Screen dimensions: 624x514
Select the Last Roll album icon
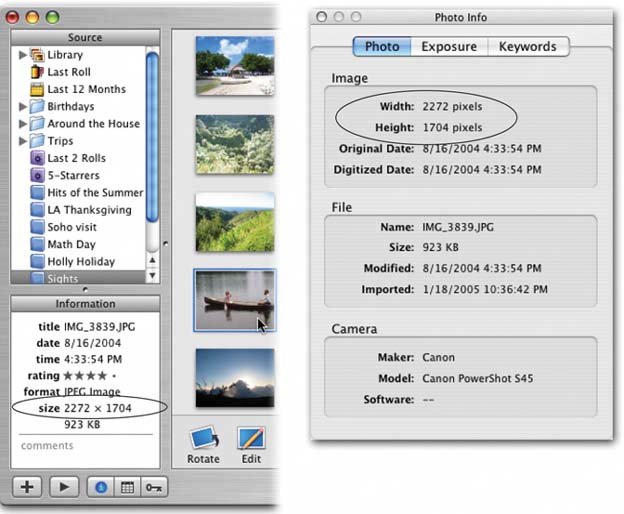click(x=38, y=72)
